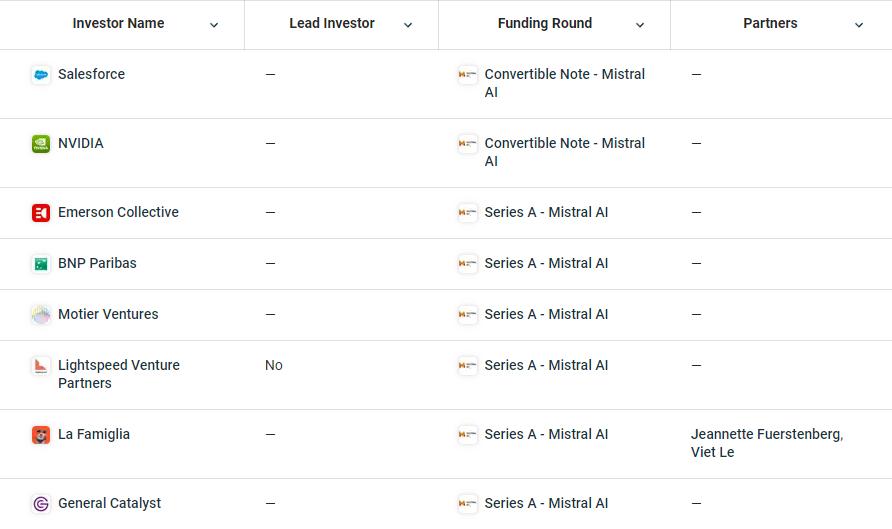The height and width of the screenshot is (529, 892).
Task: Click the La Famiglia orange logo icon
Action: tap(41, 435)
